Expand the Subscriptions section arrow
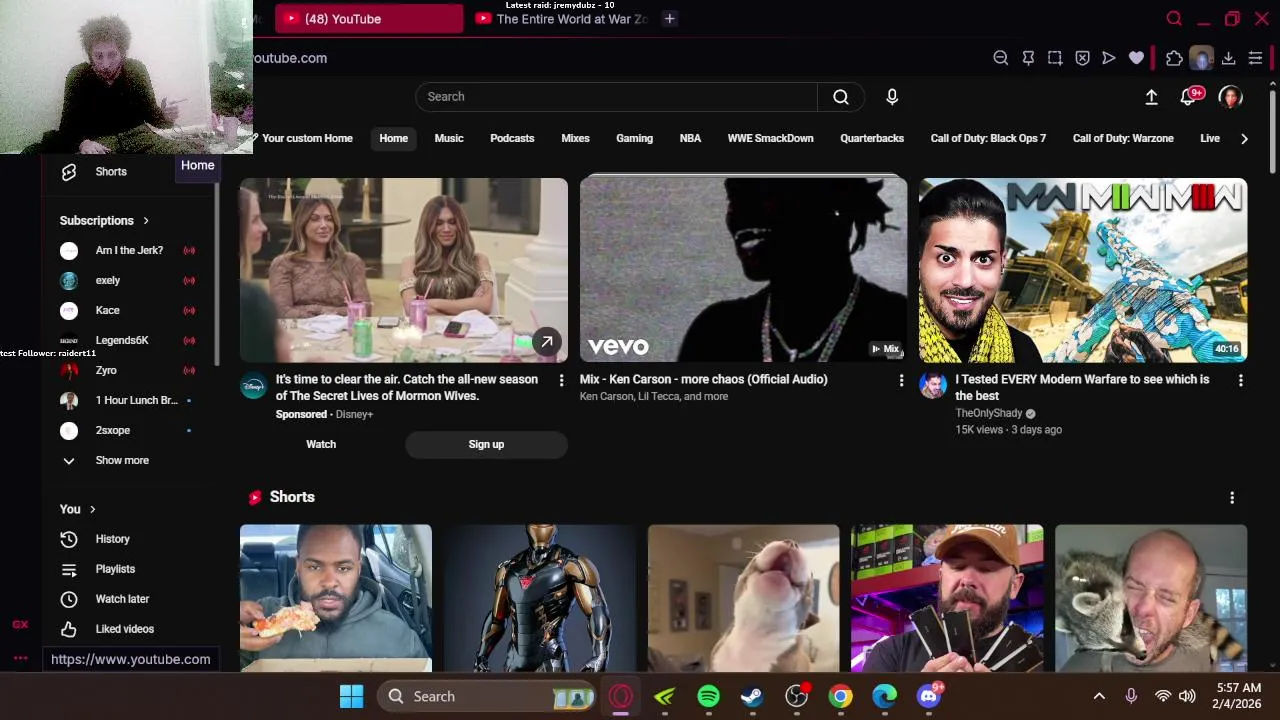This screenshot has width=1280, height=720. (146, 221)
